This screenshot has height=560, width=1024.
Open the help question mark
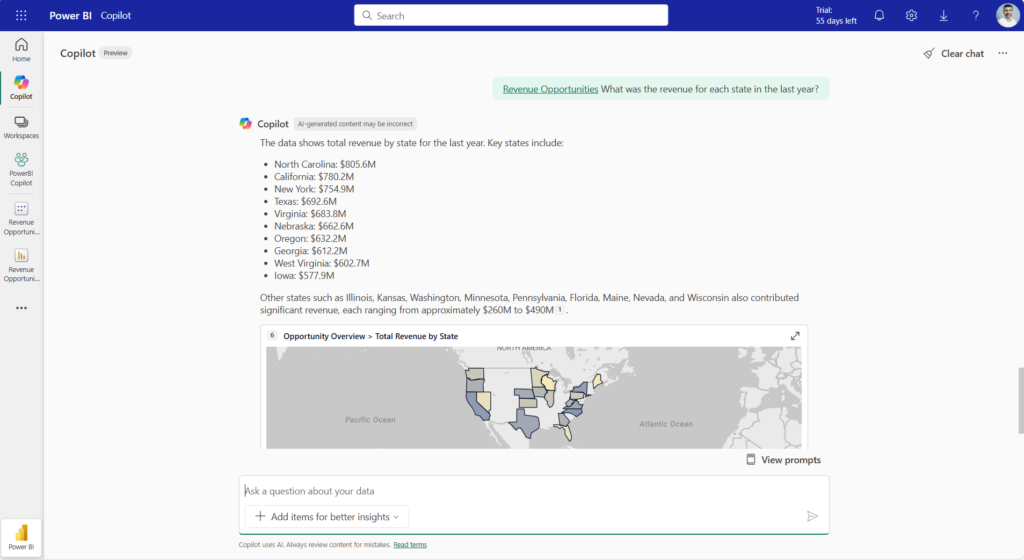[976, 15]
